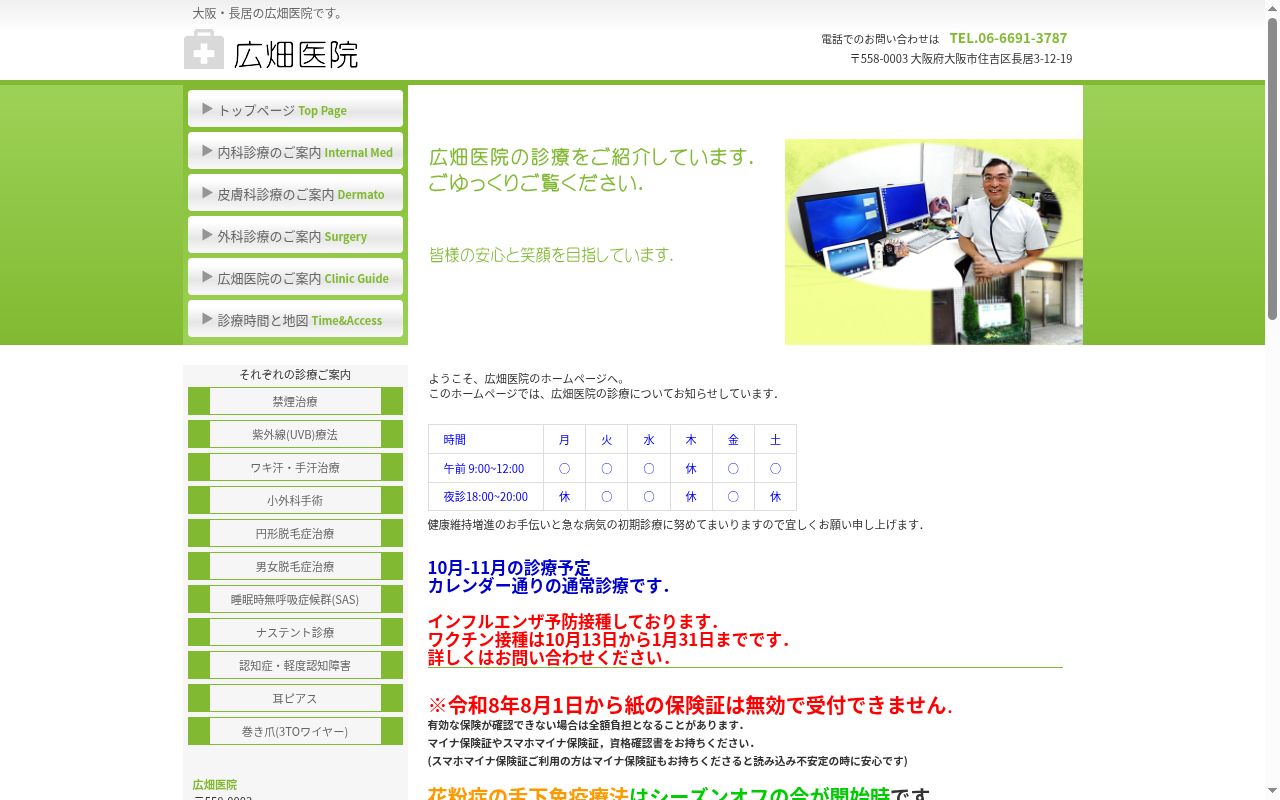
Task: Click the 午前 9:00~12:00 table cell
Action: (486, 468)
